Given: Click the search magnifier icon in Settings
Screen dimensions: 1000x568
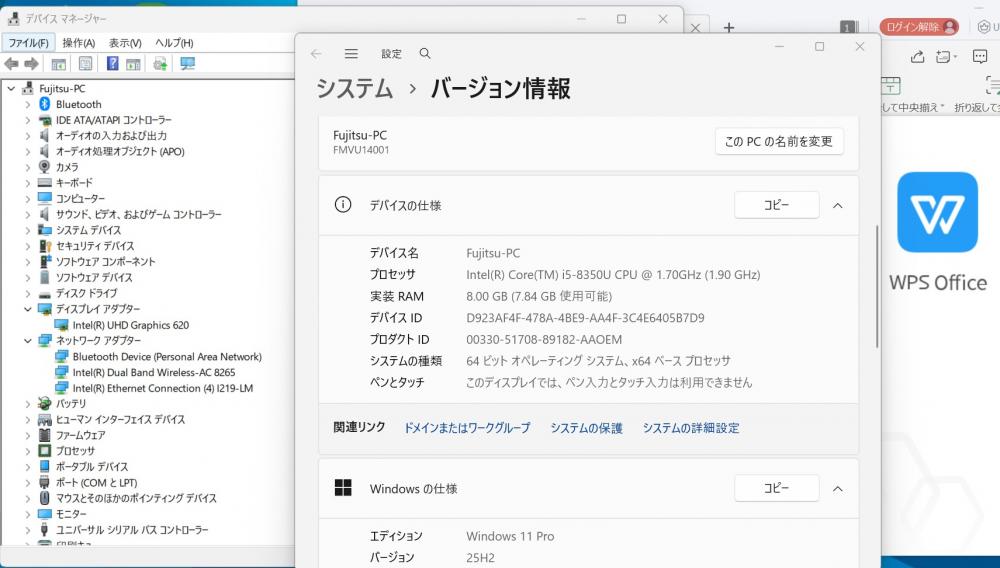Looking at the screenshot, I should click(x=425, y=54).
